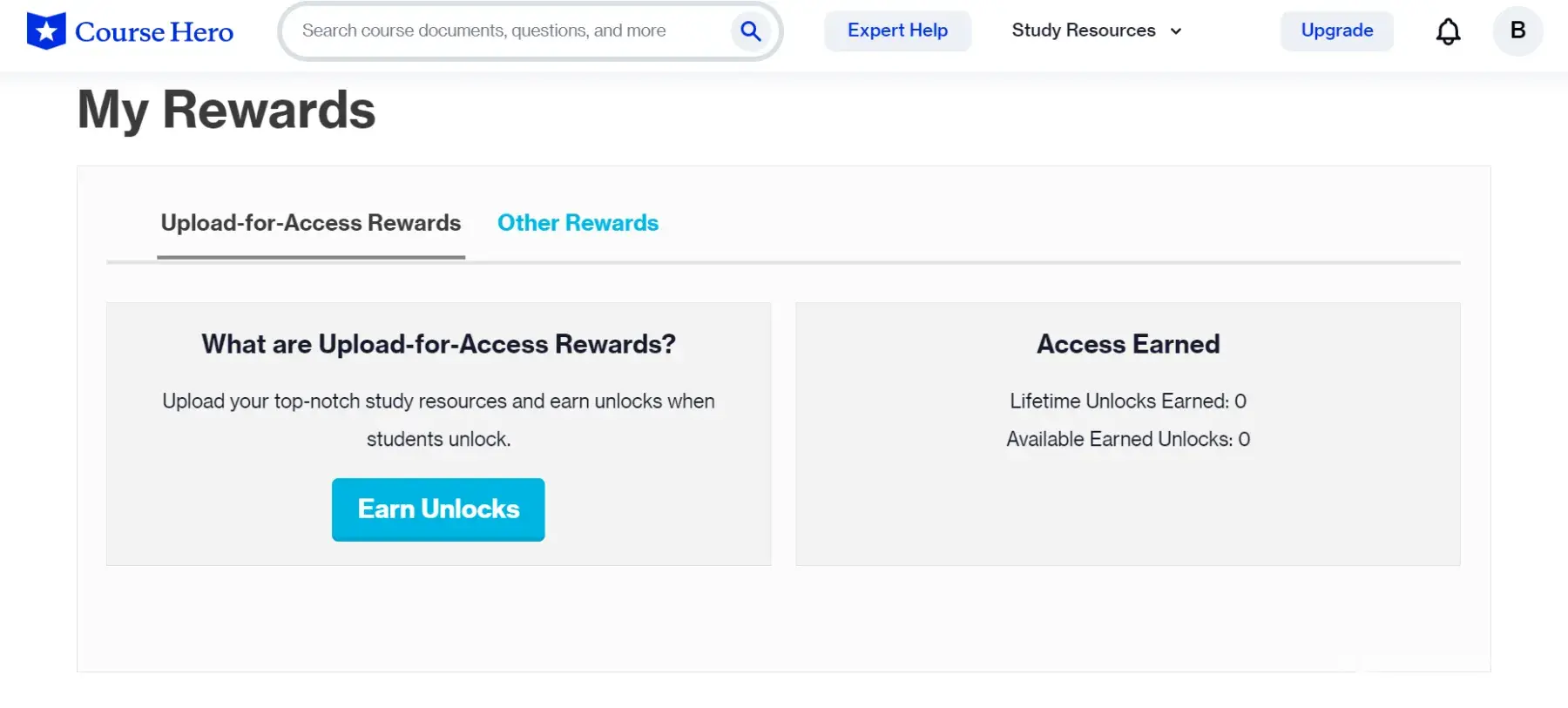Click the Upgrade button
Screen dimensions: 1568x708
pos(1336,30)
